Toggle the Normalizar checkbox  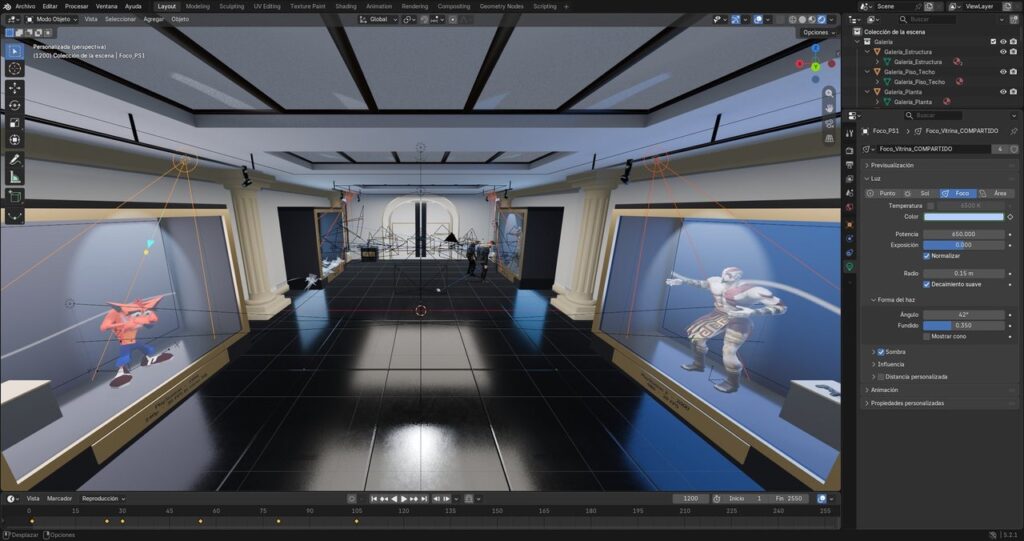pos(927,256)
